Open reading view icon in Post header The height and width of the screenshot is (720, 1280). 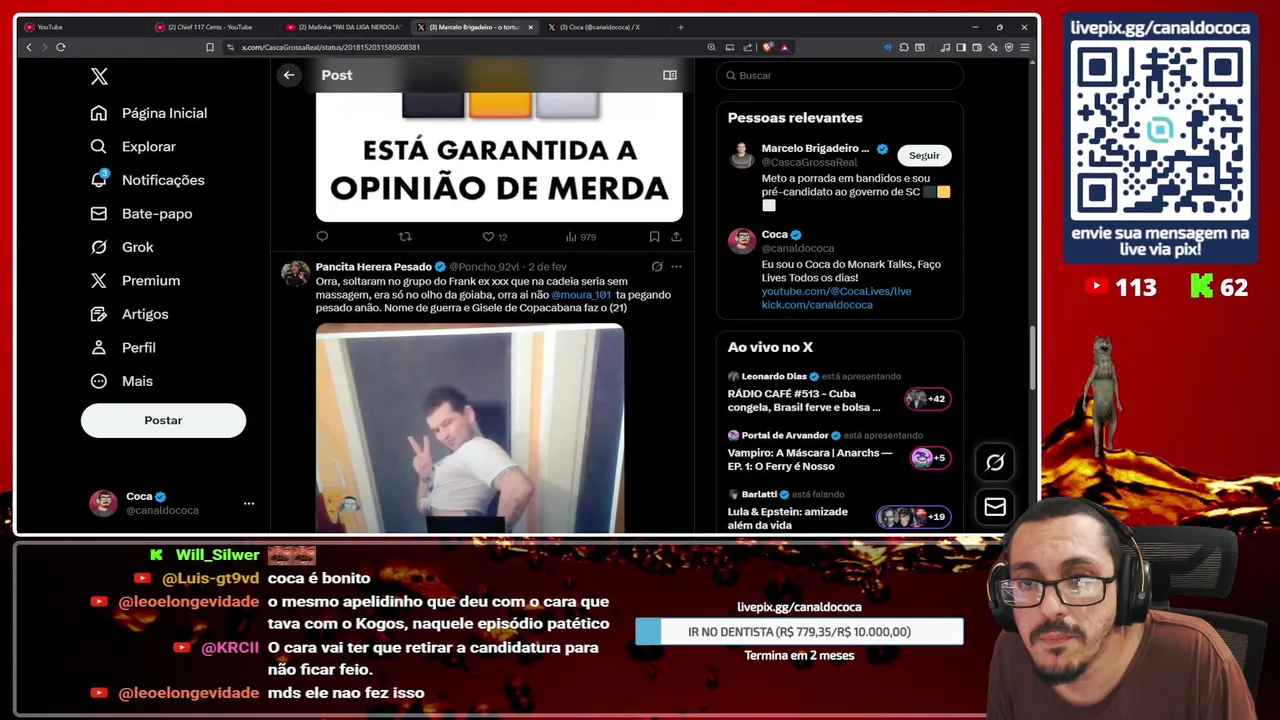tap(670, 75)
